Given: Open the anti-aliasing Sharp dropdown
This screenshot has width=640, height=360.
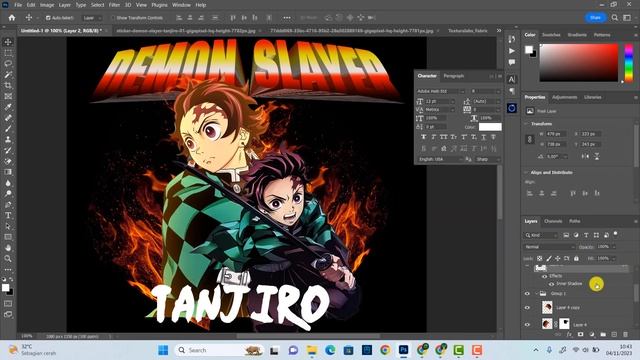Looking at the screenshot, I should point(488,159).
